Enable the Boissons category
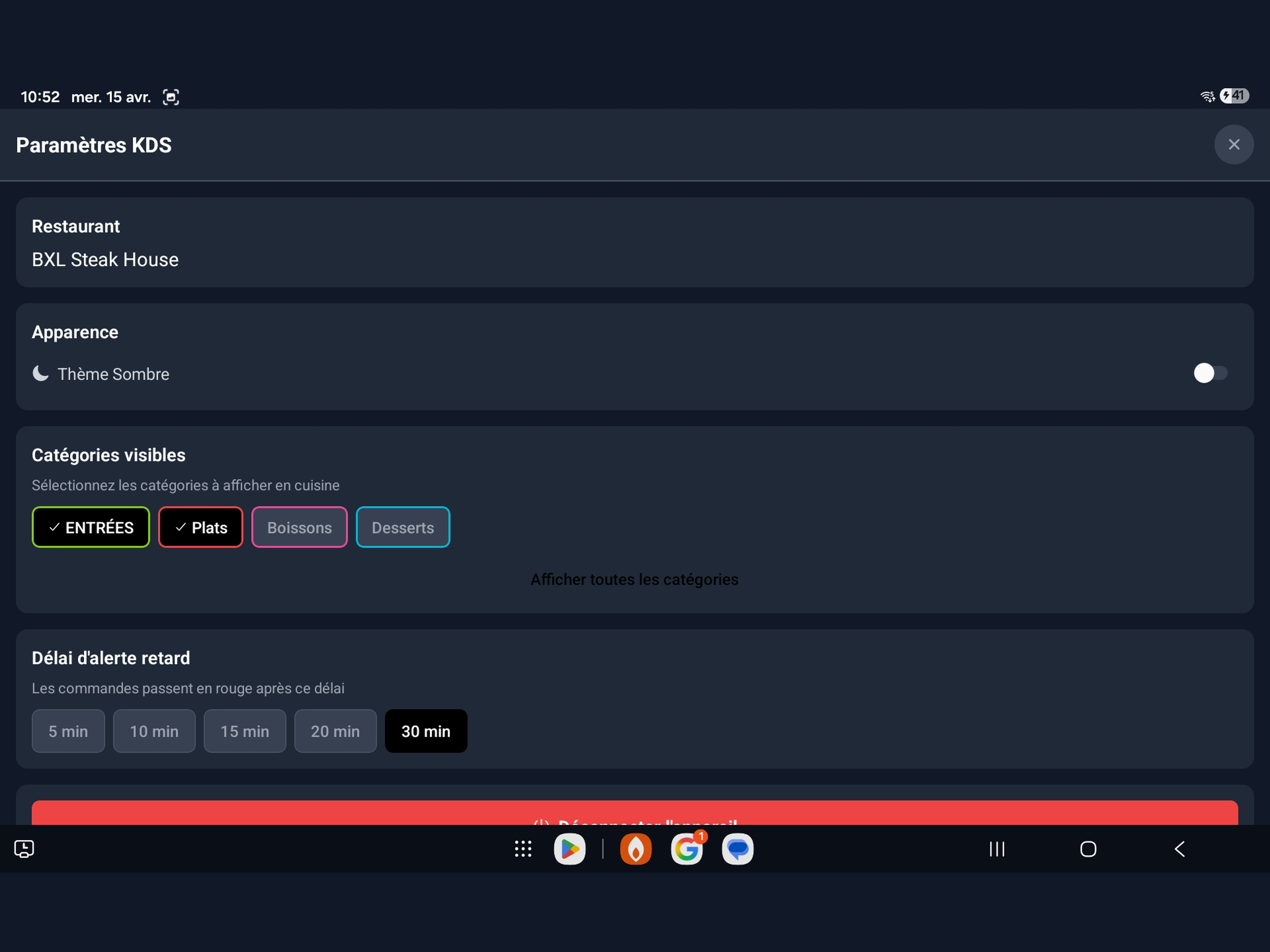The width and height of the screenshot is (1270, 952). tap(299, 527)
